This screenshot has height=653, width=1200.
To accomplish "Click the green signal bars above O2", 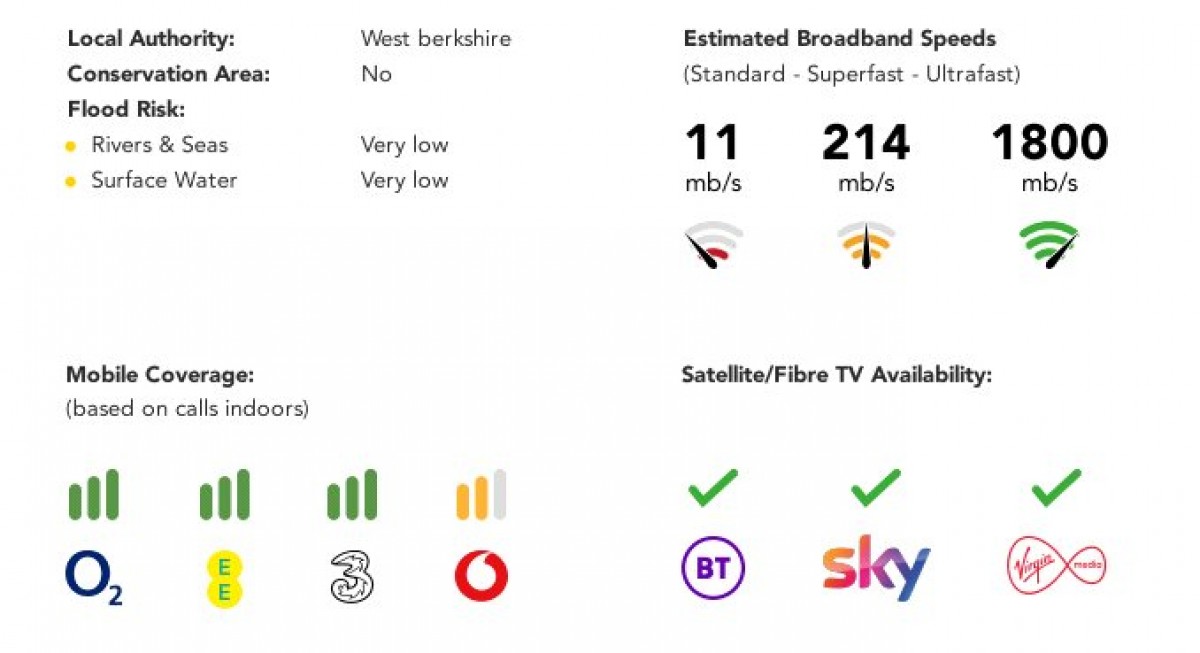I will tap(93, 494).
